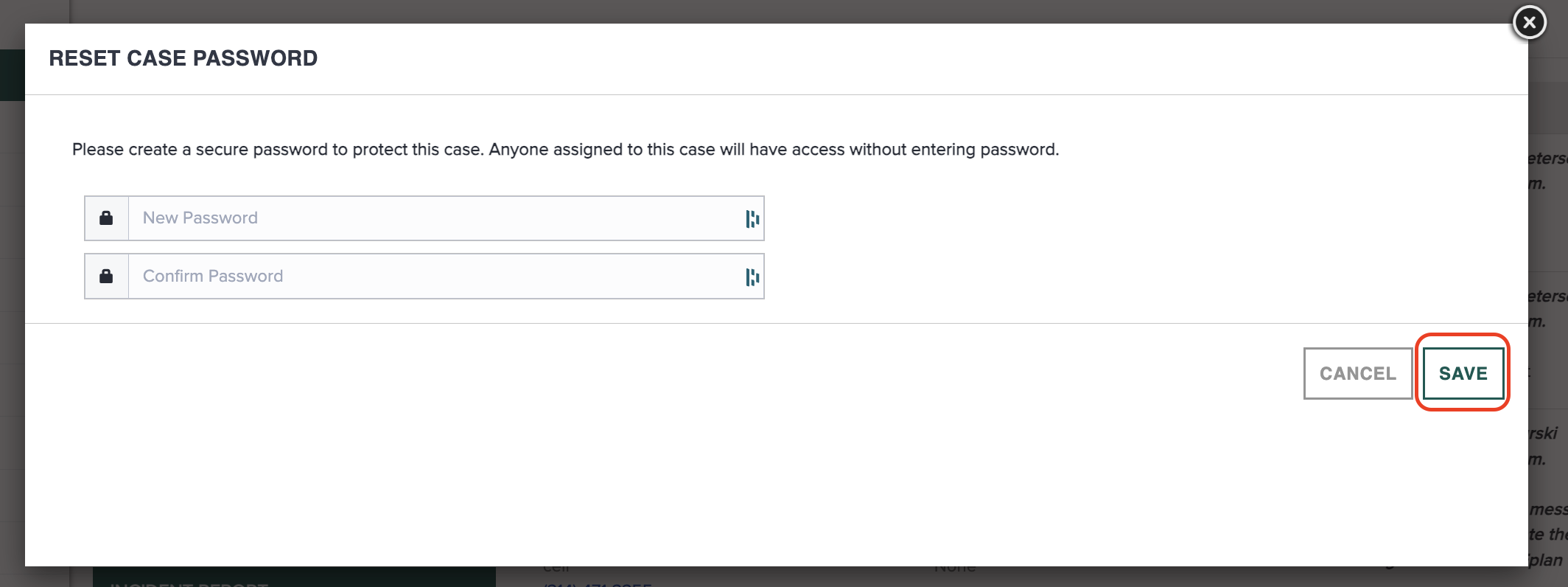Click the lock icon beside Confirm Password

point(106,277)
